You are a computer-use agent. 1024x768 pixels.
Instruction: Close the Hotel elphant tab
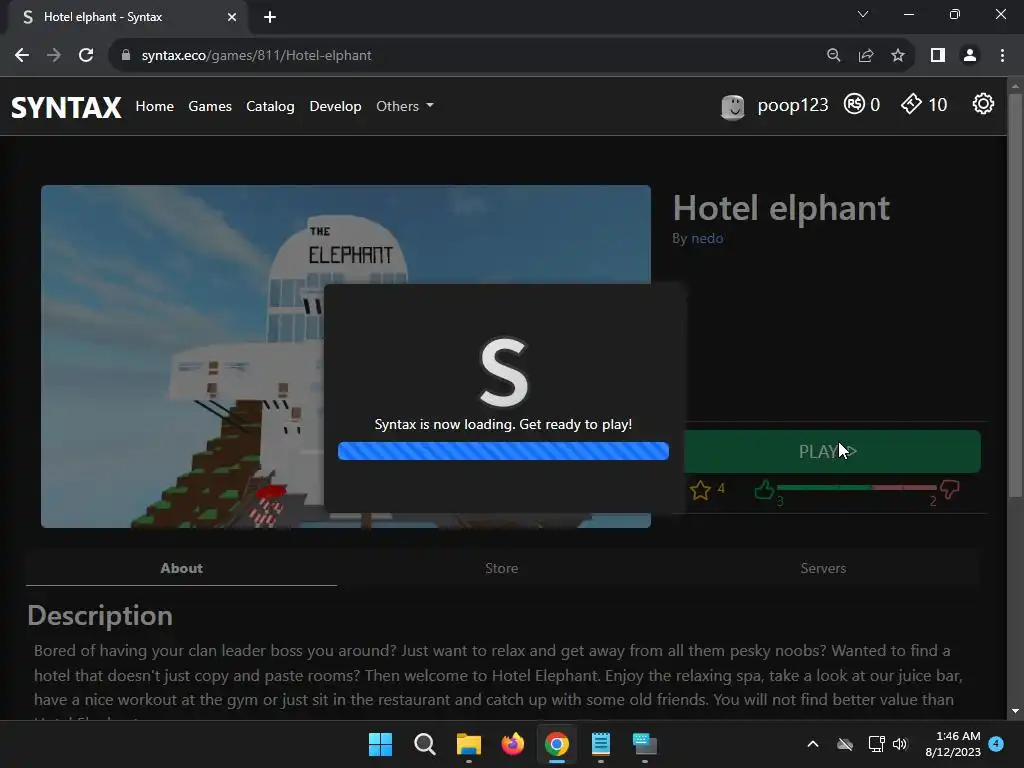pos(232,17)
